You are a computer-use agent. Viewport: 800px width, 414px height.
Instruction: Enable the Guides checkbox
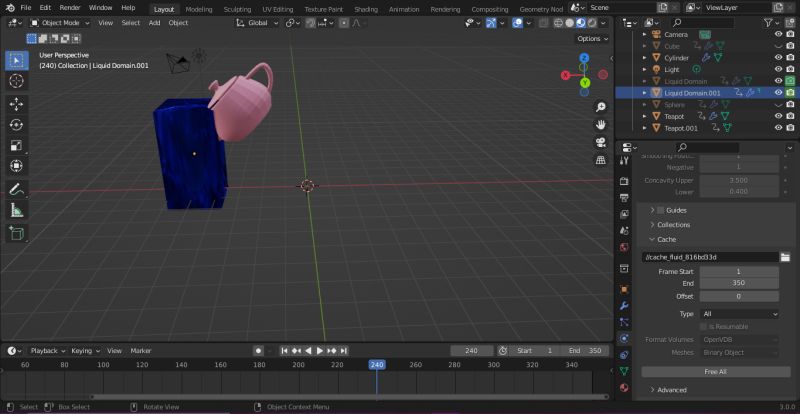(x=660, y=210)
